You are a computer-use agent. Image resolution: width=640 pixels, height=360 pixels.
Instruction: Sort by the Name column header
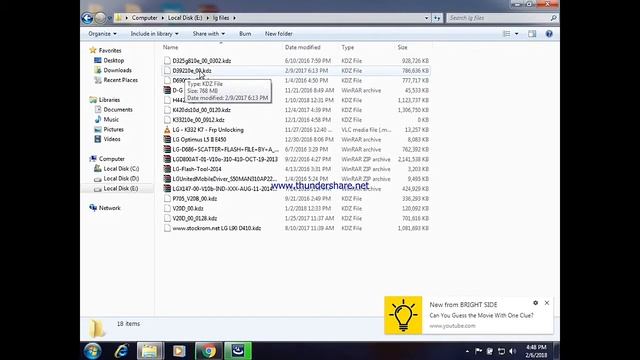coord(170,47)
